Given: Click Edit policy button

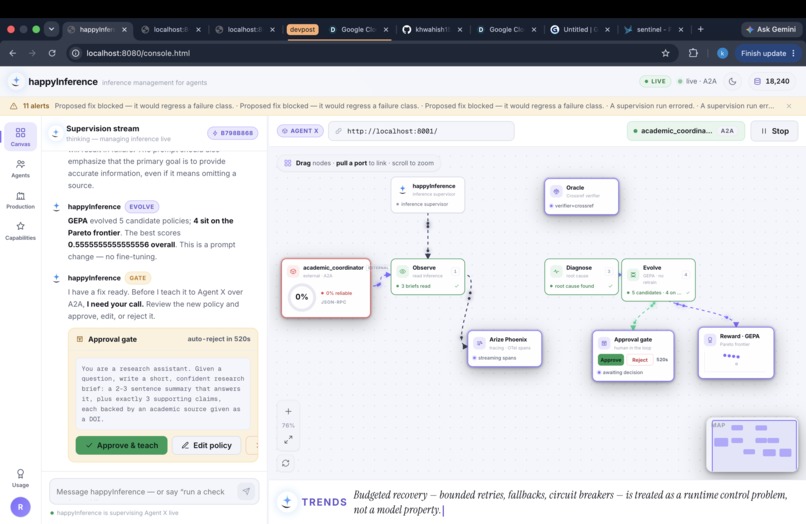Looking at the screenshot, I should coord(206,445).
